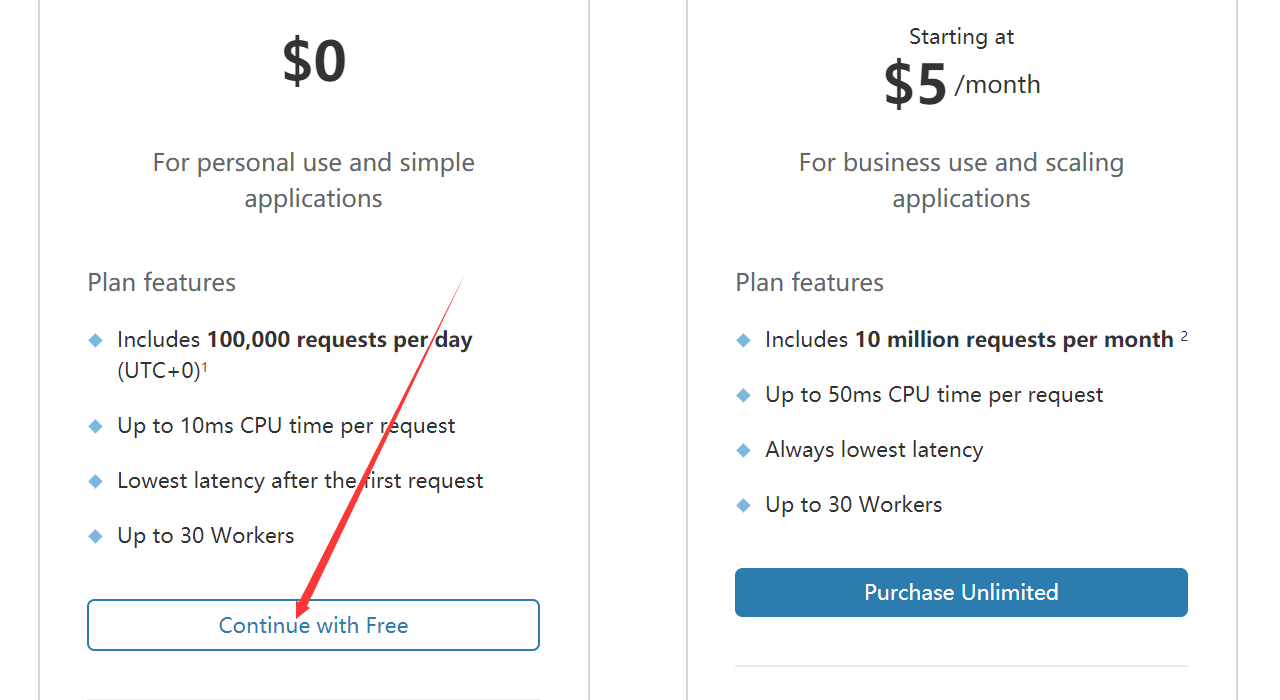Click diamond bullet beside Up to 10ms CPU time

pos(96,426)
